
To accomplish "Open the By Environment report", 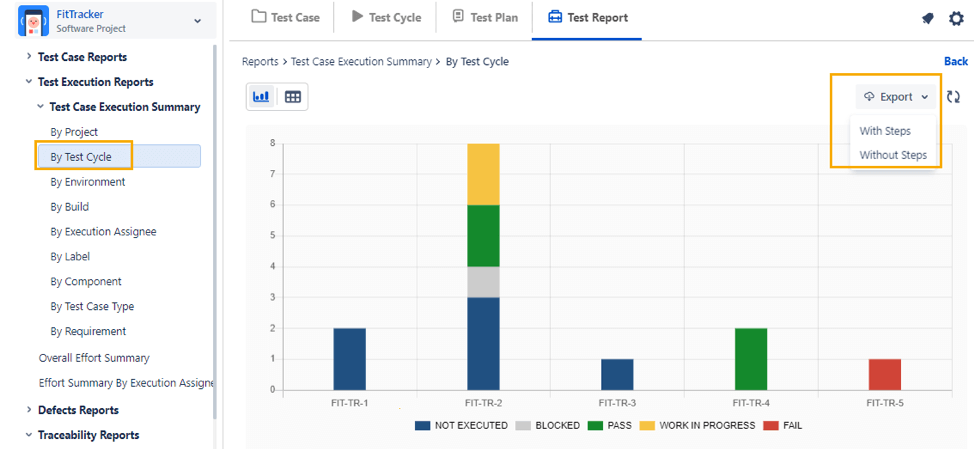I will [88, 182].
